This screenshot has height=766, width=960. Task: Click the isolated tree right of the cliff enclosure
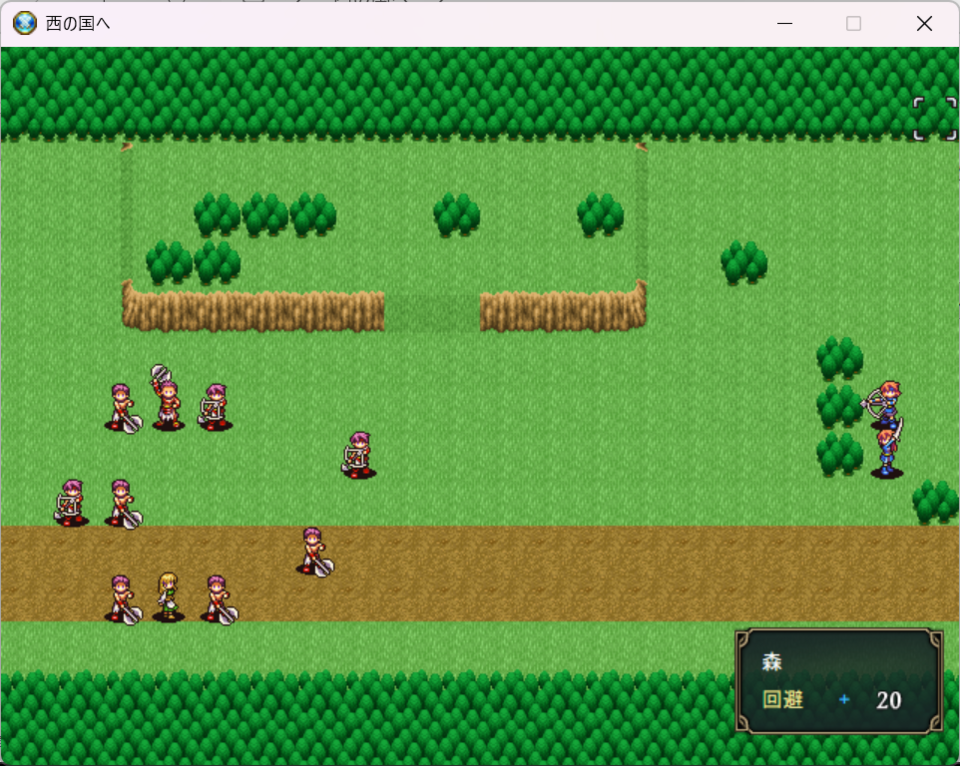(743, 261)
